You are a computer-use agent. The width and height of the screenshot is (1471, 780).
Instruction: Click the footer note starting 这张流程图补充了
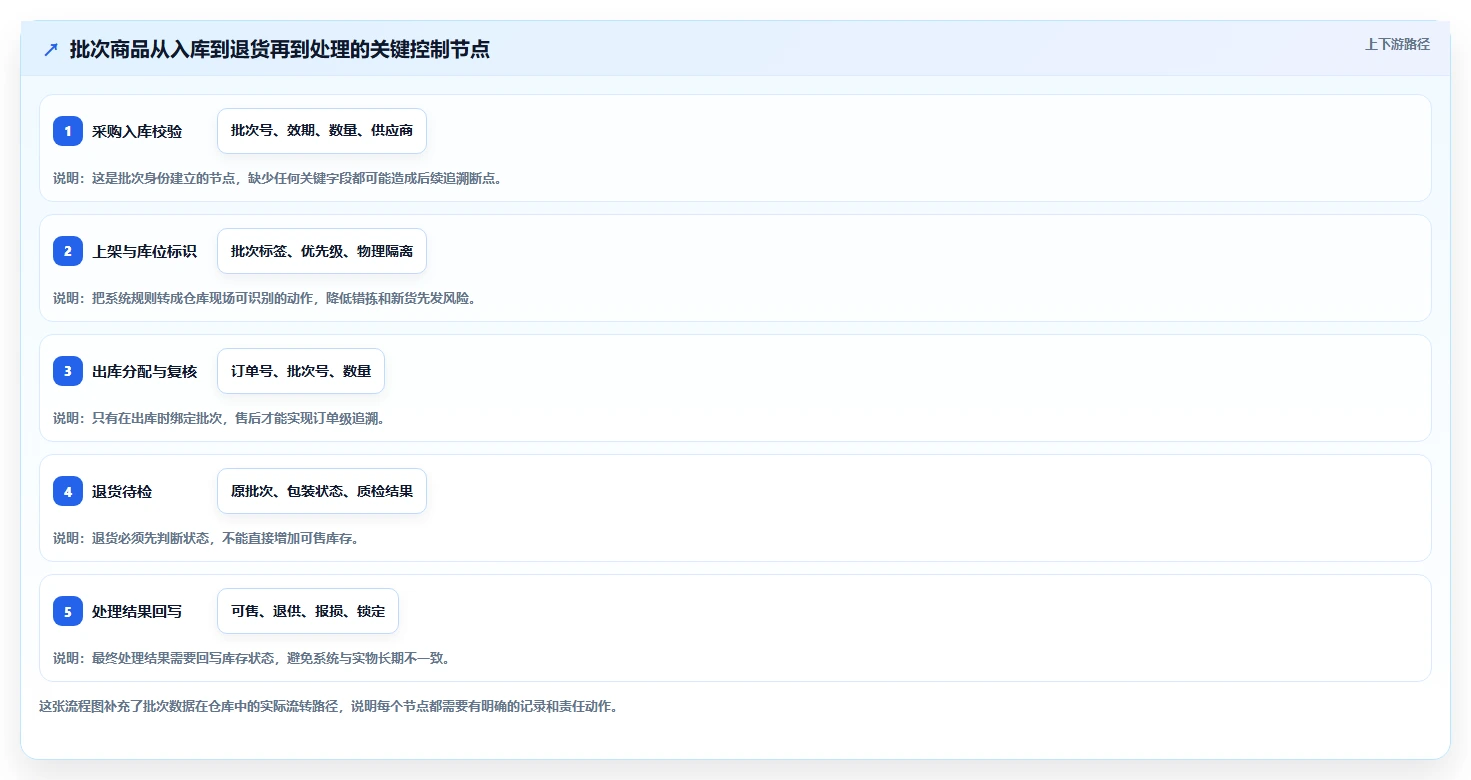point(328,706)
